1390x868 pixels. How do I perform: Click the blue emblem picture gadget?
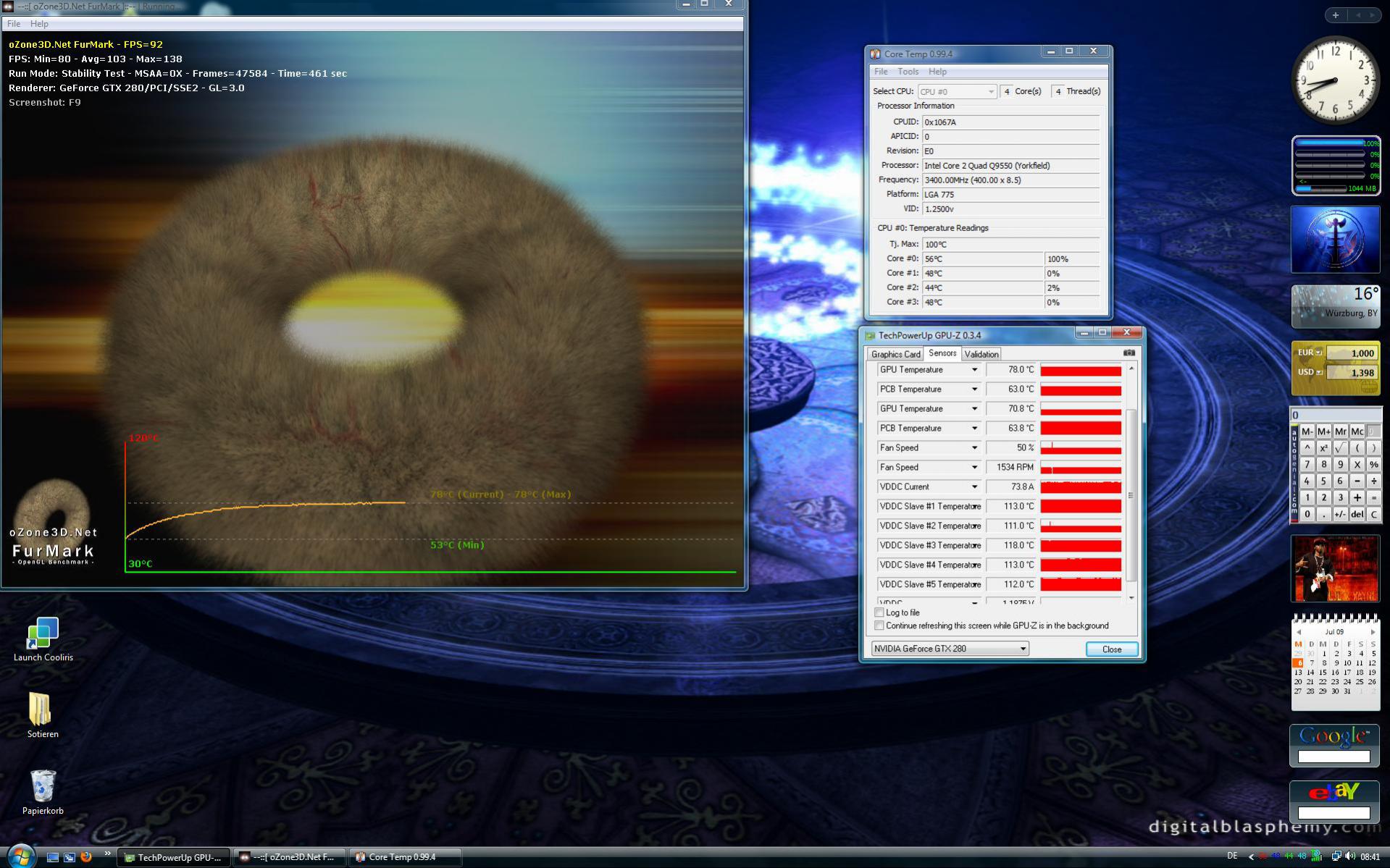(x=1335, y=240)
